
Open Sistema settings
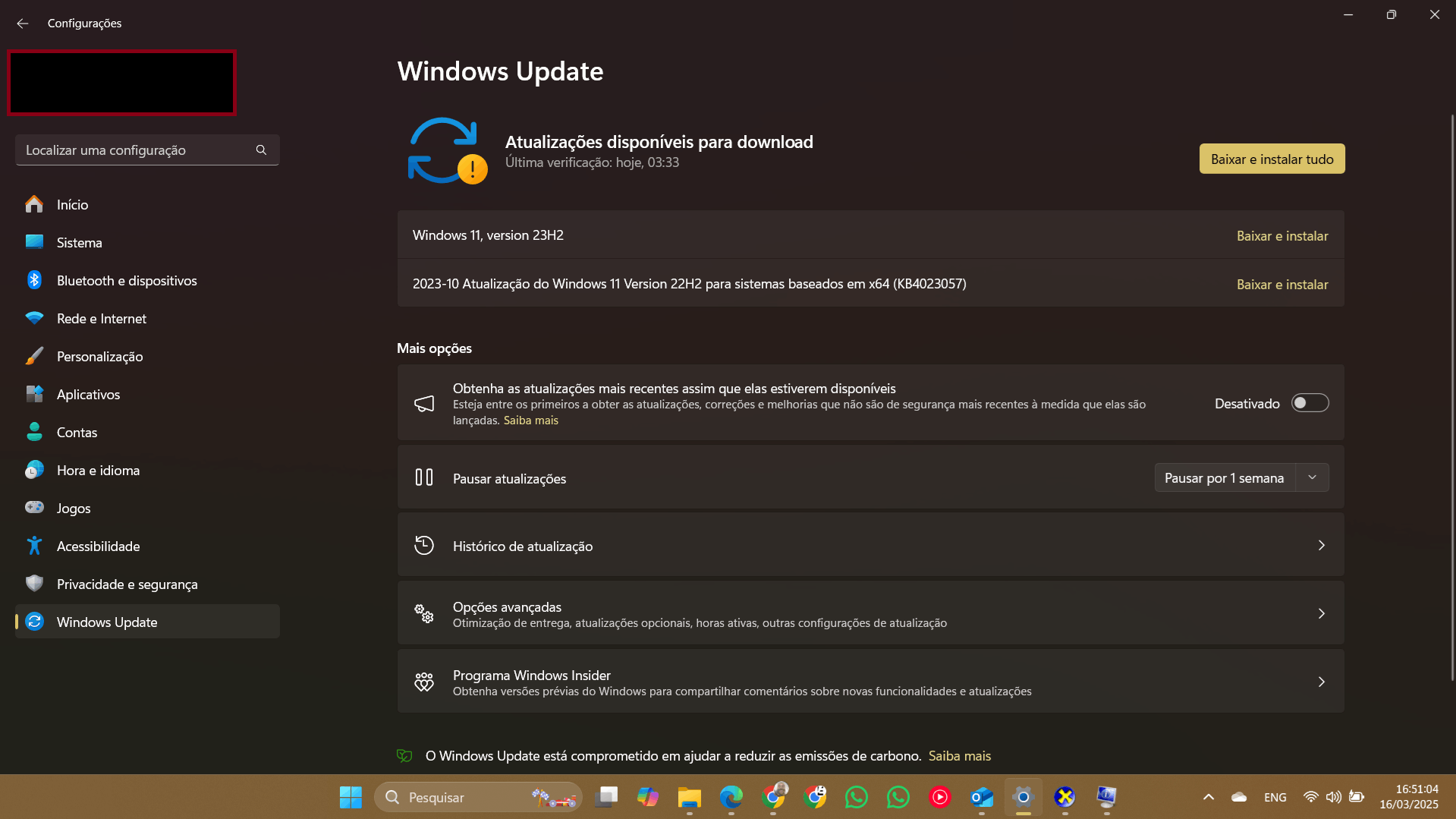(x=147, y=243)
